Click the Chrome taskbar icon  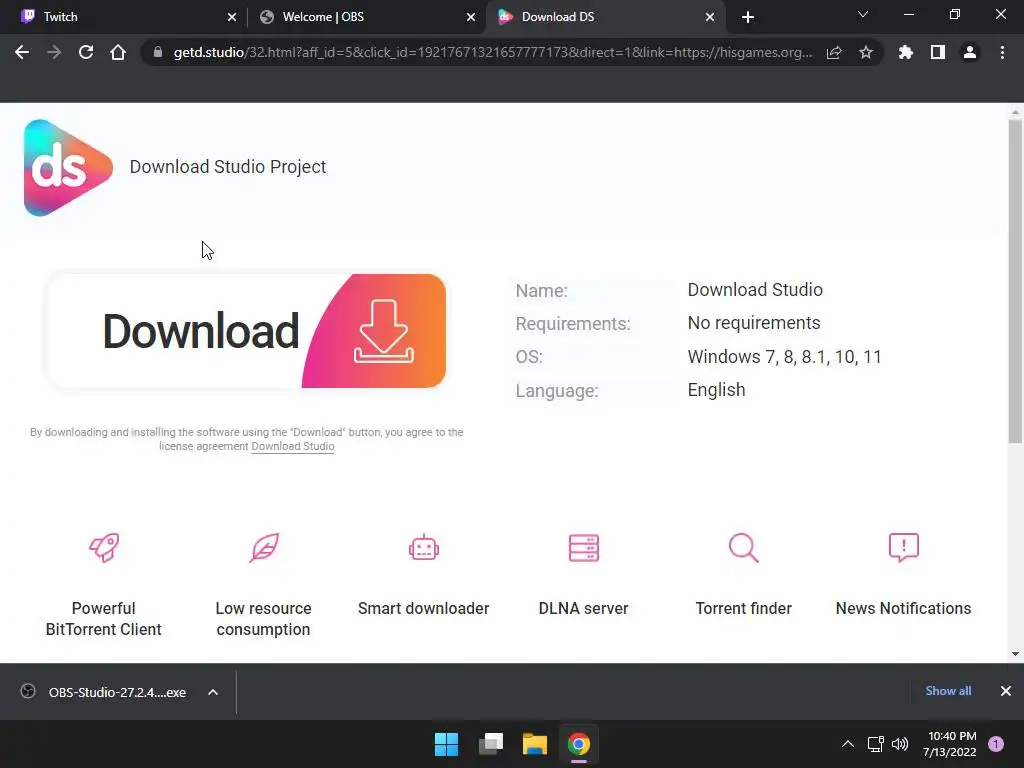pyautogui.click(x=579, y=744)
